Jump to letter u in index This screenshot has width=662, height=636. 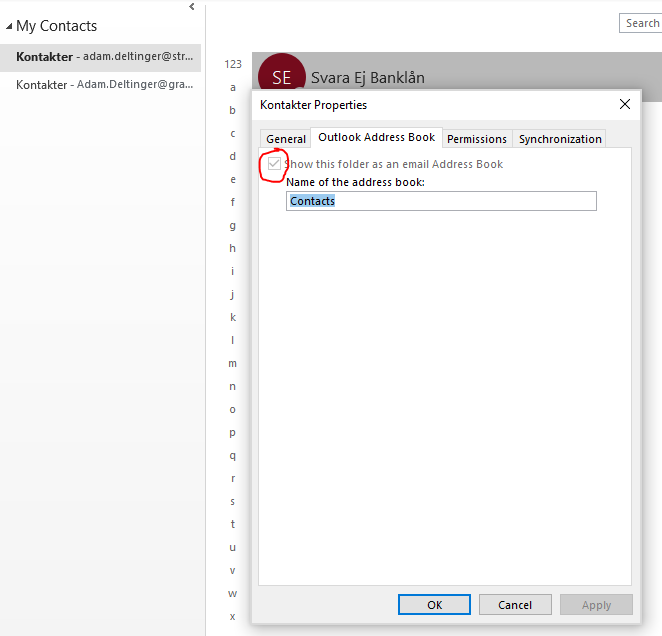[233, 548]
